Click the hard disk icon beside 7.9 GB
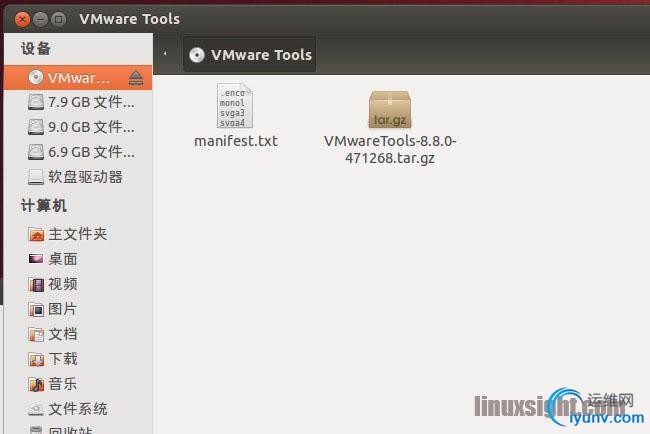This screenshot has width=650, height=434. coord(36,102)
